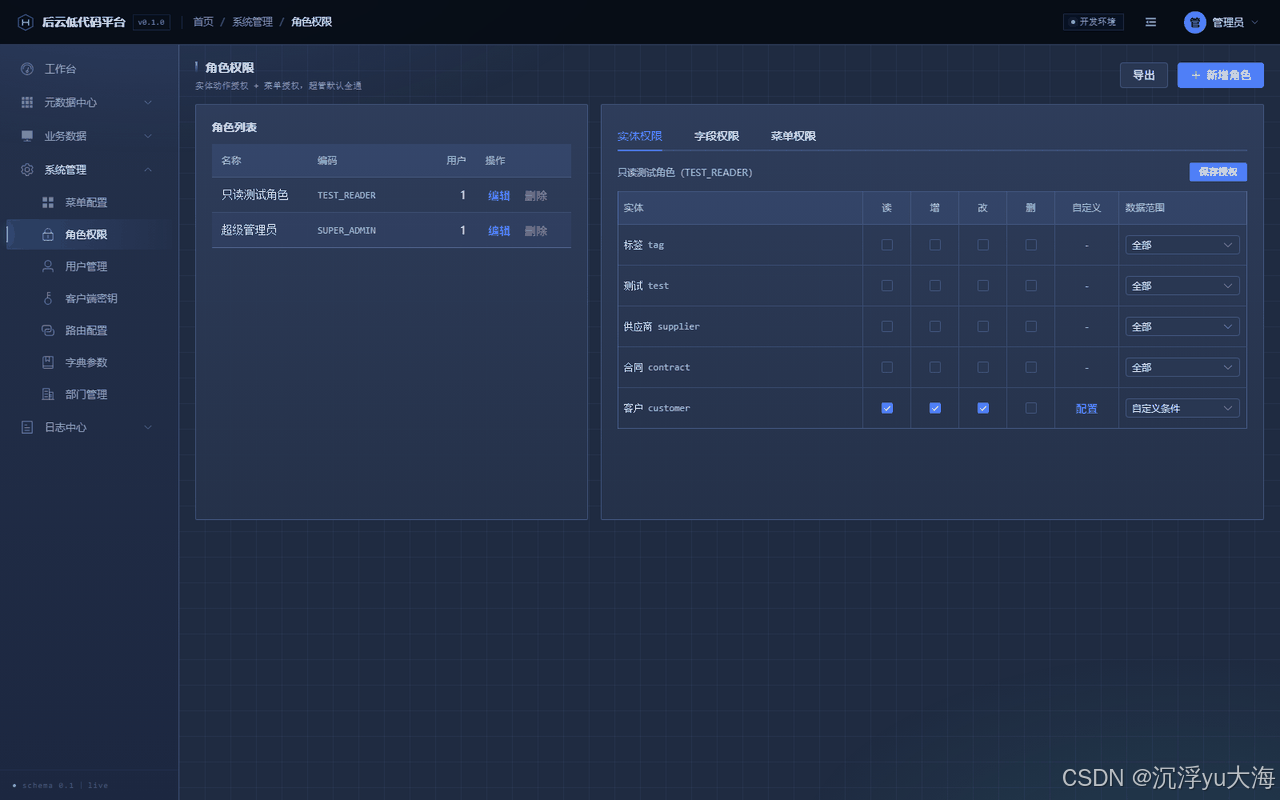The height and width of the screenshot is (800, 1280).
Task: Click the 保存授权 button
Action: 1218,172
